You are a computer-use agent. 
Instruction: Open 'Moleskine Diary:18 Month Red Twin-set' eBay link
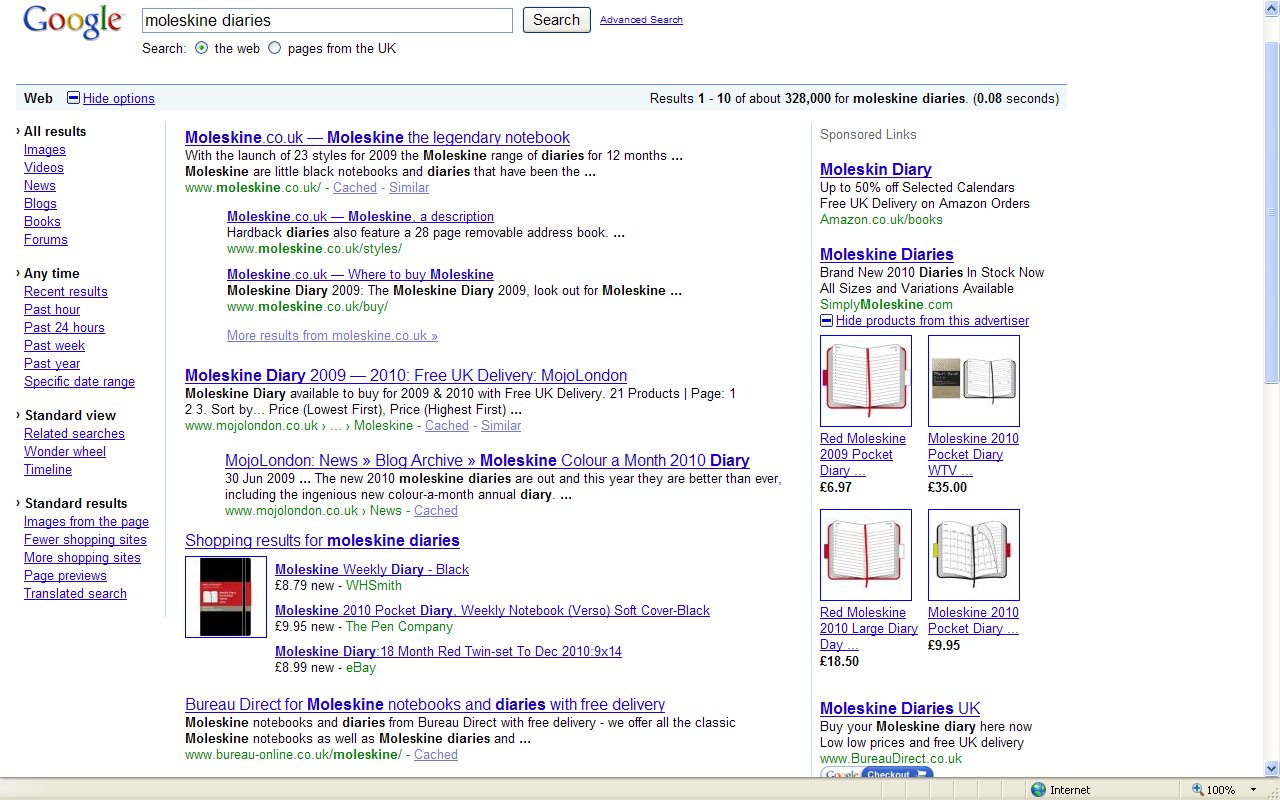pos(448,652)
